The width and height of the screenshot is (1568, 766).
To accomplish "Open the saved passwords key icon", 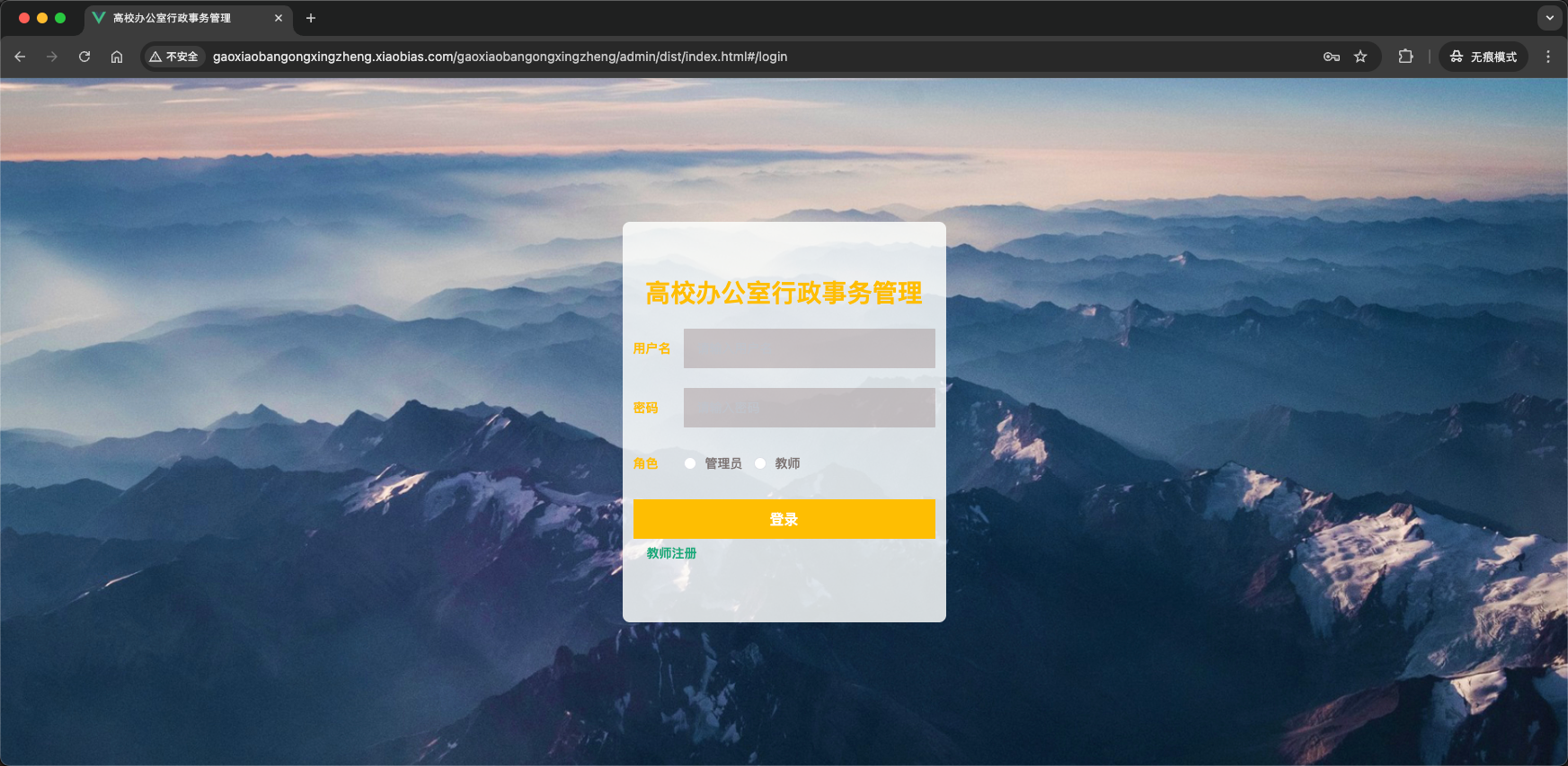I will [1332, 57].
